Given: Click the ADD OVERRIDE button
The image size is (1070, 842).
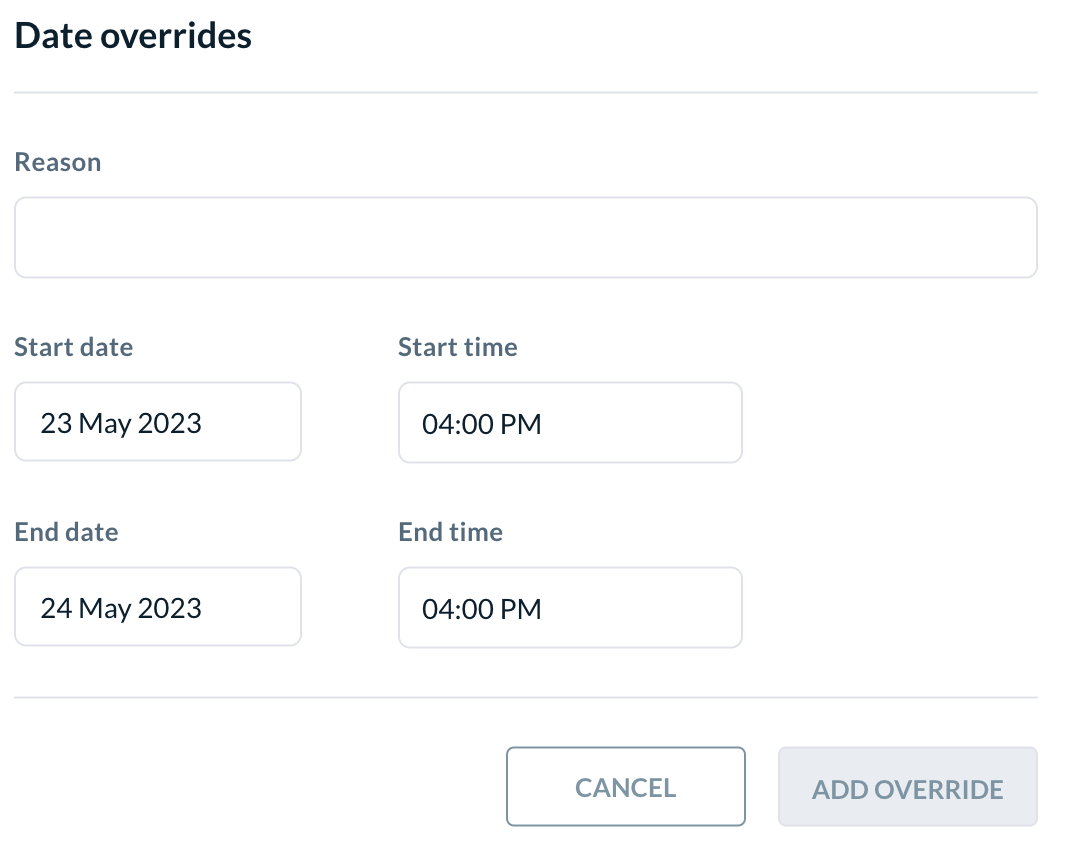Looking at the screenshot, I should click(907, 787).
